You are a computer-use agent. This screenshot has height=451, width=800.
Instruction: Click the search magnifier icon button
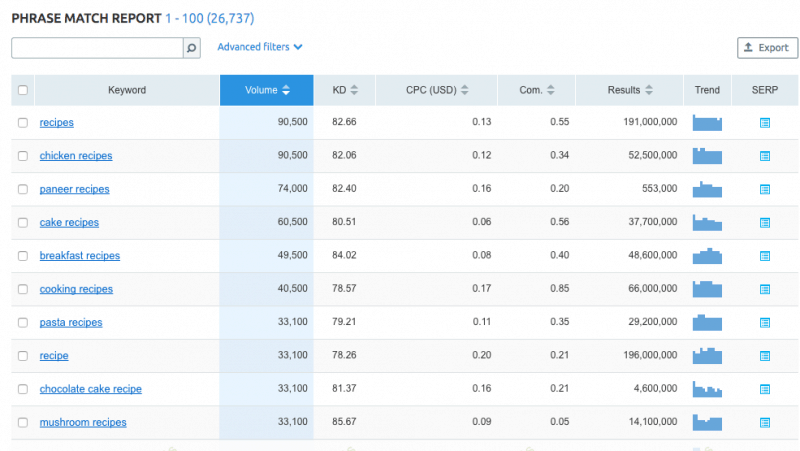click(191, 48)
